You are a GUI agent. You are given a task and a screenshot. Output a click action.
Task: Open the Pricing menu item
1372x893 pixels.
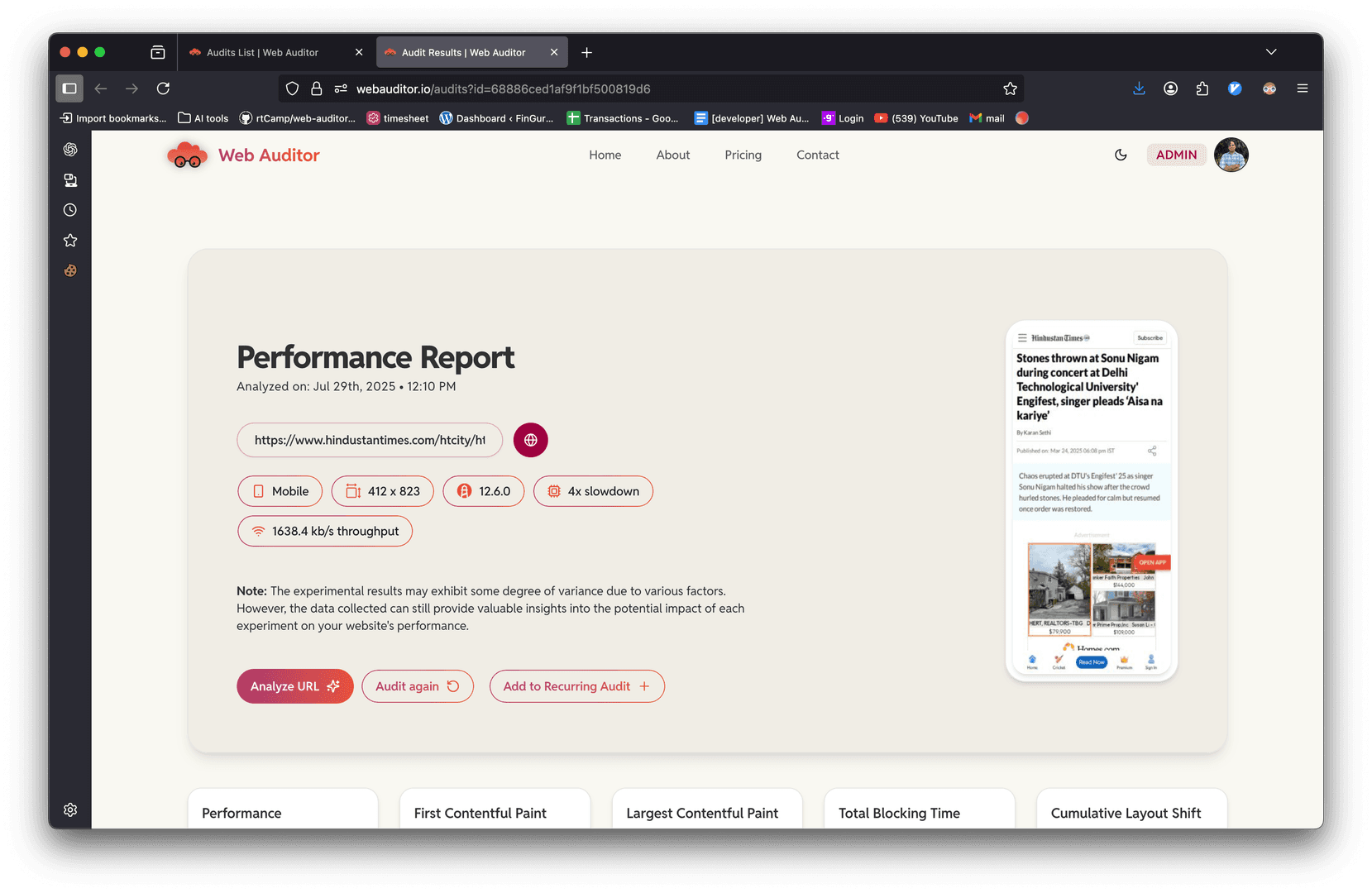(x=743, y=155)
